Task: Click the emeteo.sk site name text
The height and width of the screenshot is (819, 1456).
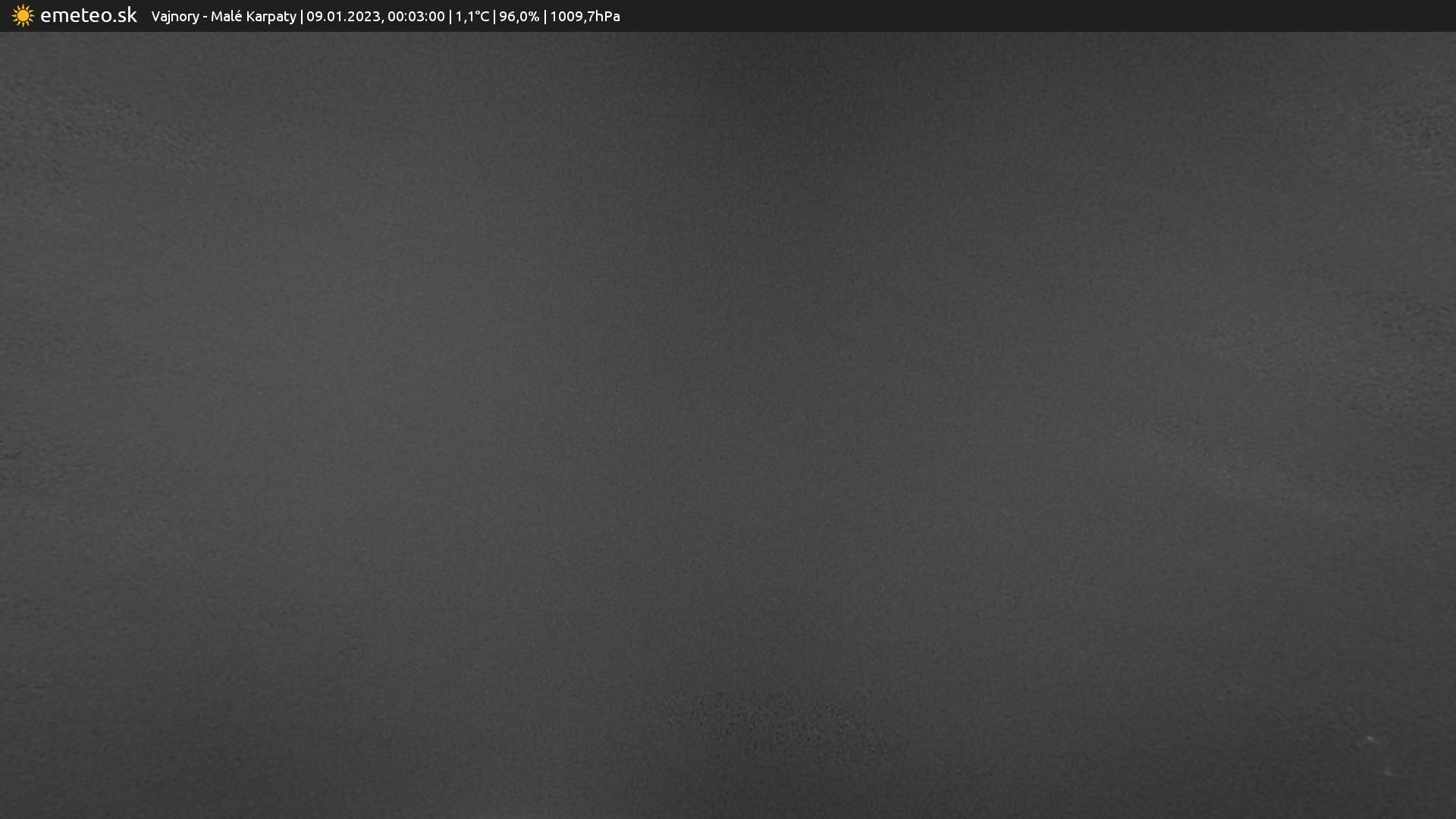Action: (x=88, y=16)
